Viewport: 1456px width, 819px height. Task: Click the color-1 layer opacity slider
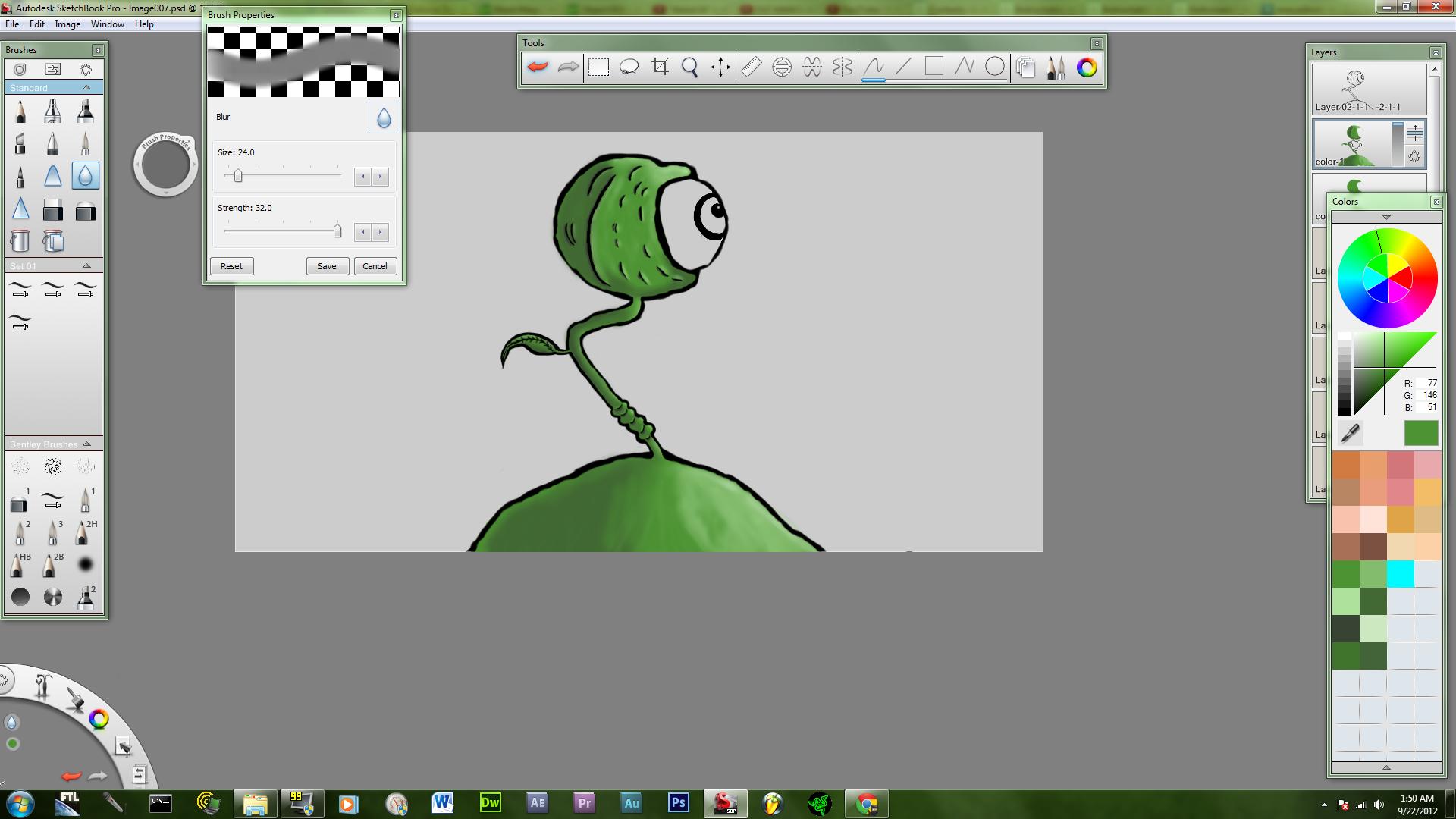click(1398, 143)
